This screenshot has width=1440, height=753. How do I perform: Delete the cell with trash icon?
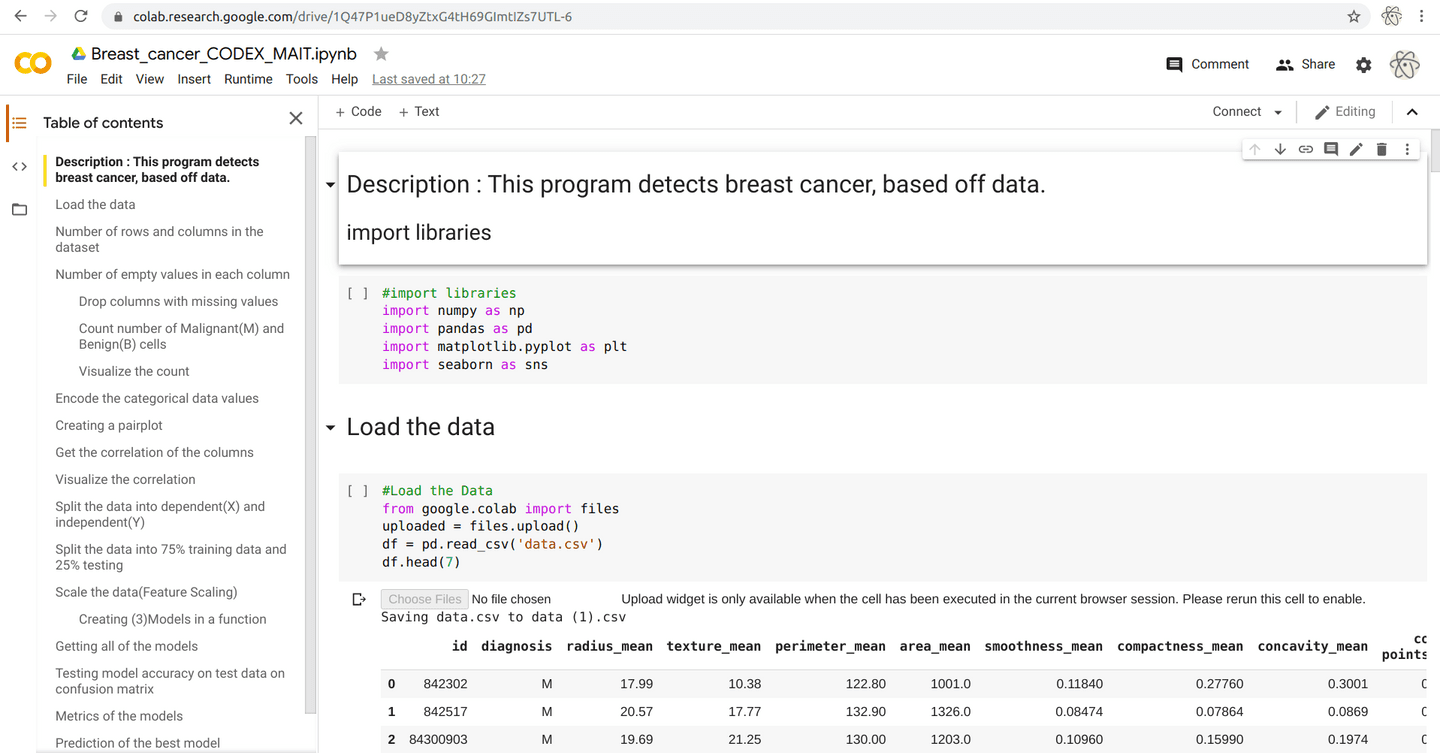point(1382,149)
